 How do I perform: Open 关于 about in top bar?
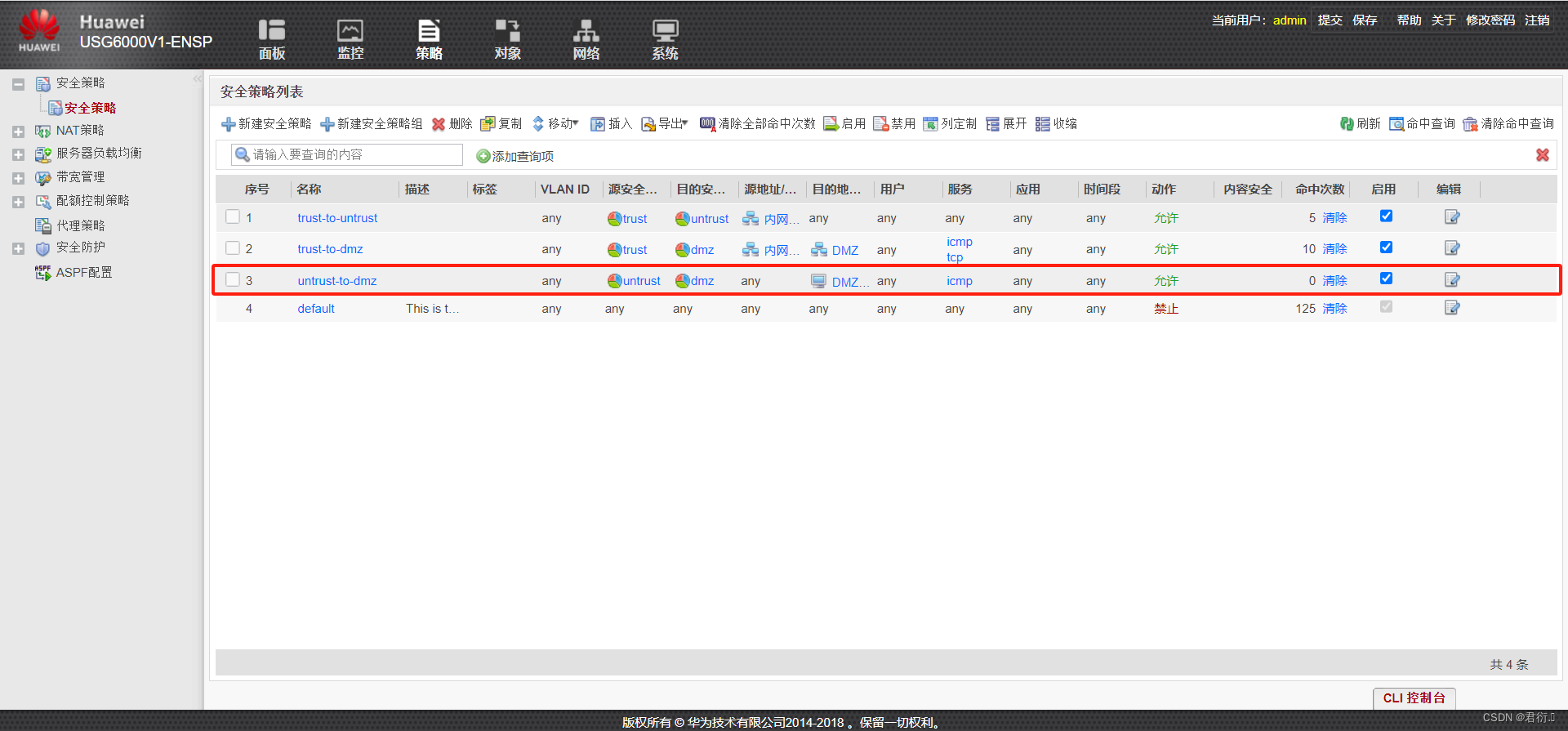click(x=1443, y=20)
